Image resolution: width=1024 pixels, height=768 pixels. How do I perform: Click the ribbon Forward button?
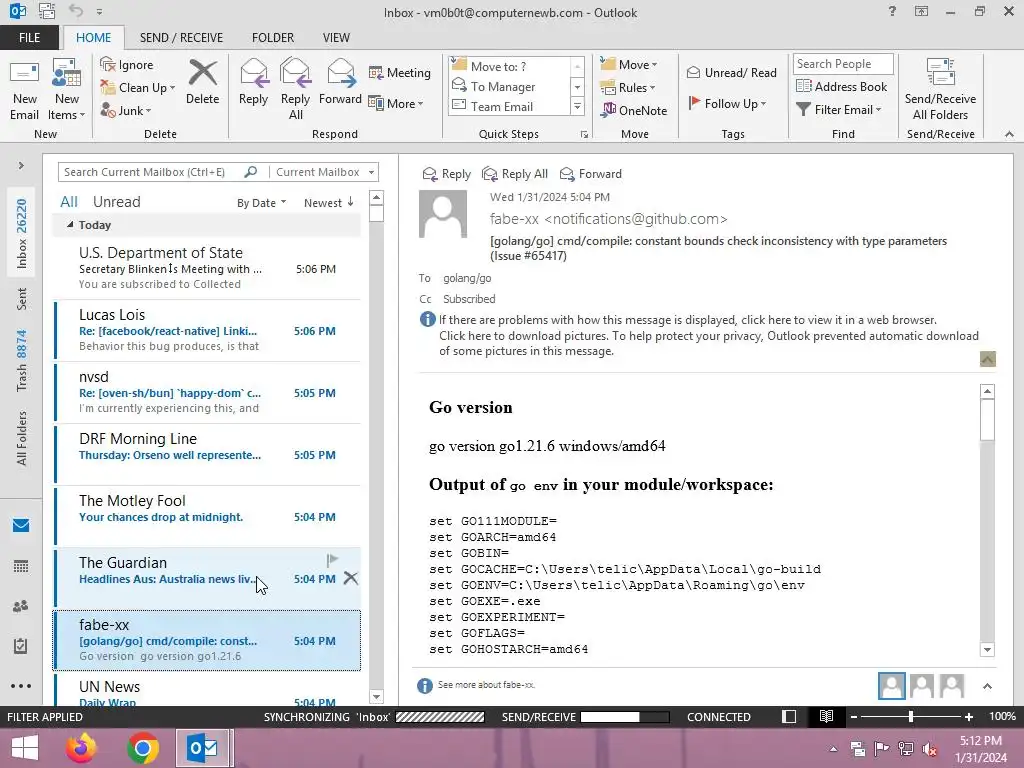[340, 82]
